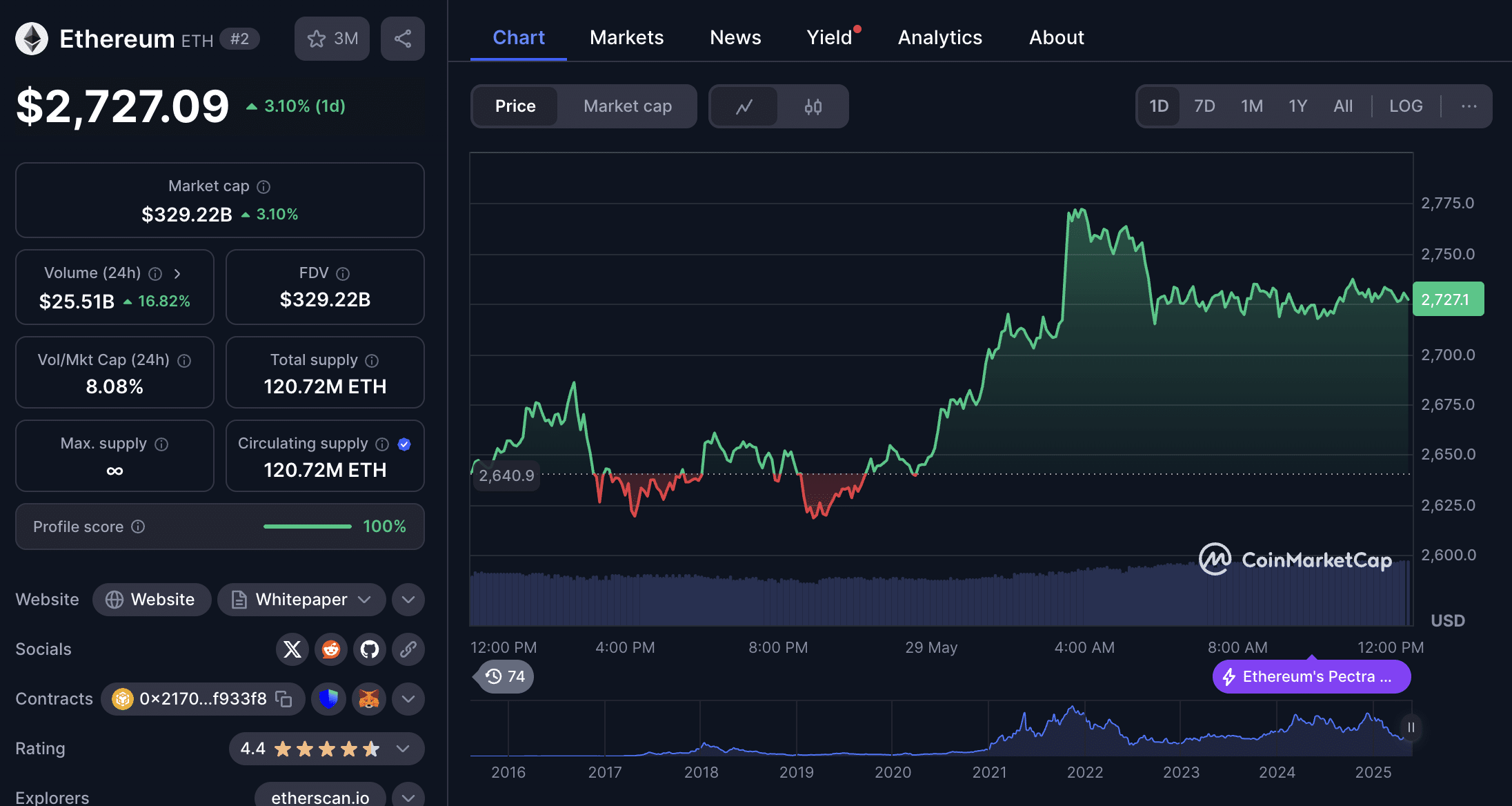1512x806 pixels.
Task: Open the Analytics tab
Action: pos(939,37)
